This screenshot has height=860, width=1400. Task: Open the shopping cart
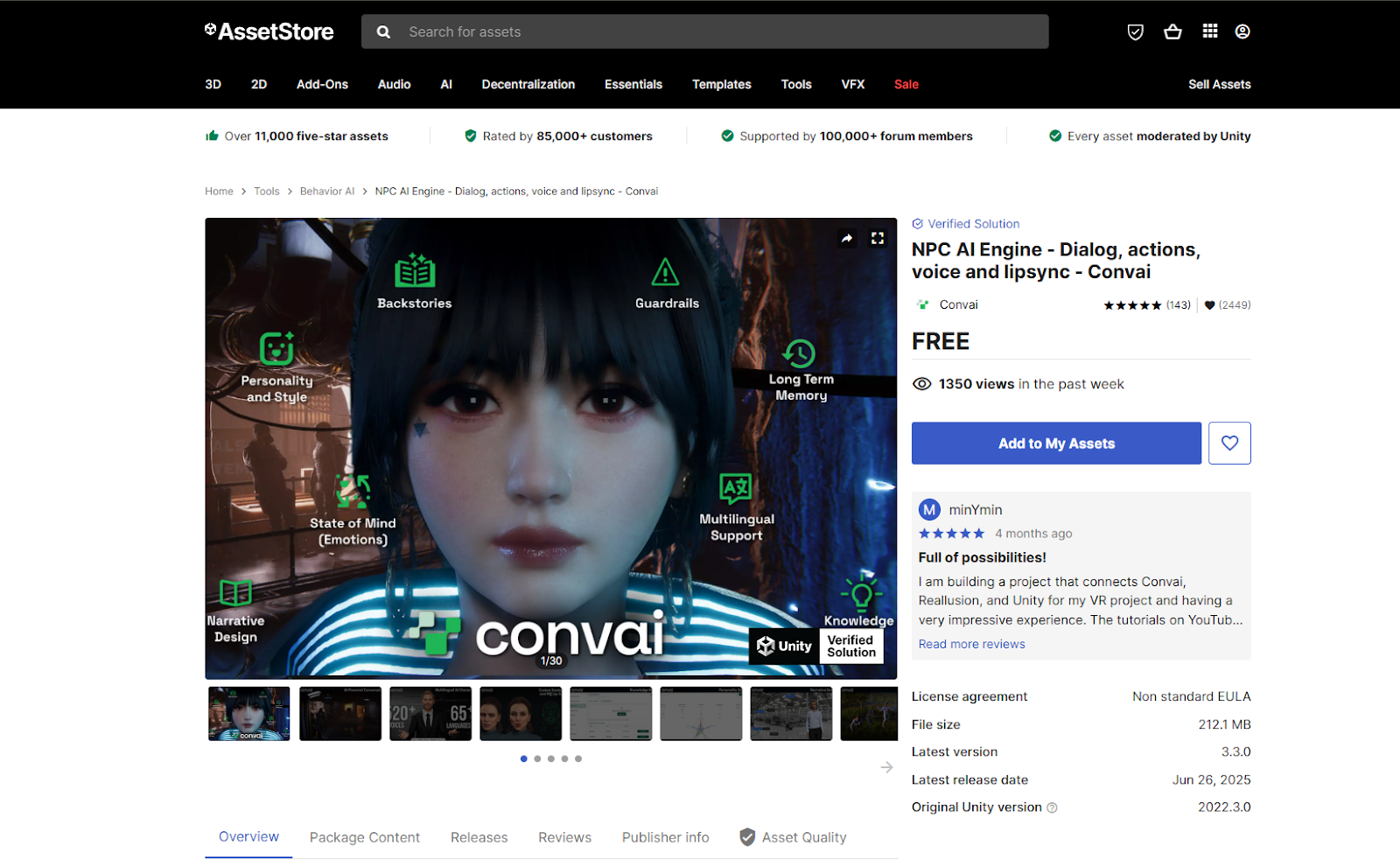(1172, 31)
